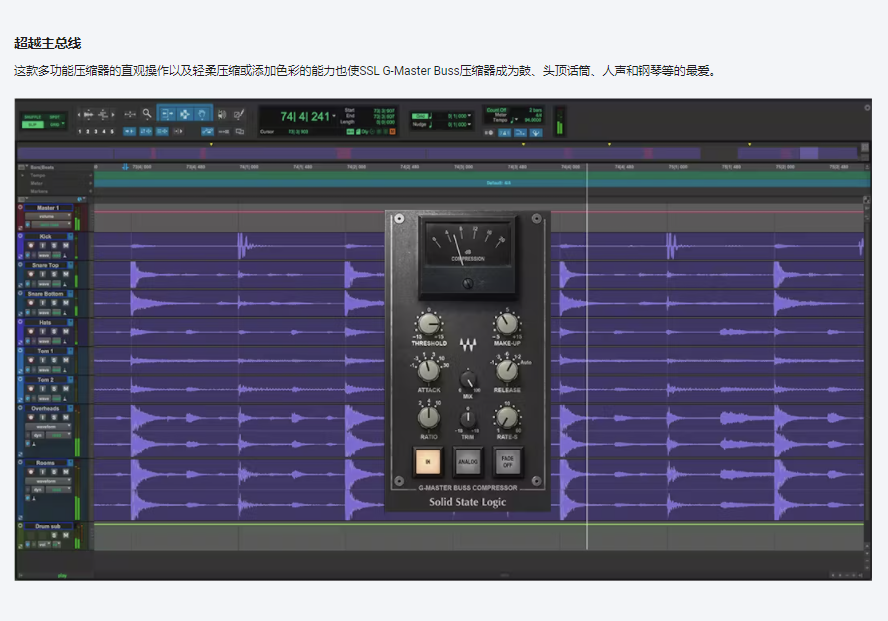Select the Pencil tool
Image resolution: width=888 pixels, height=621 pixels.
tap(239, 114)
